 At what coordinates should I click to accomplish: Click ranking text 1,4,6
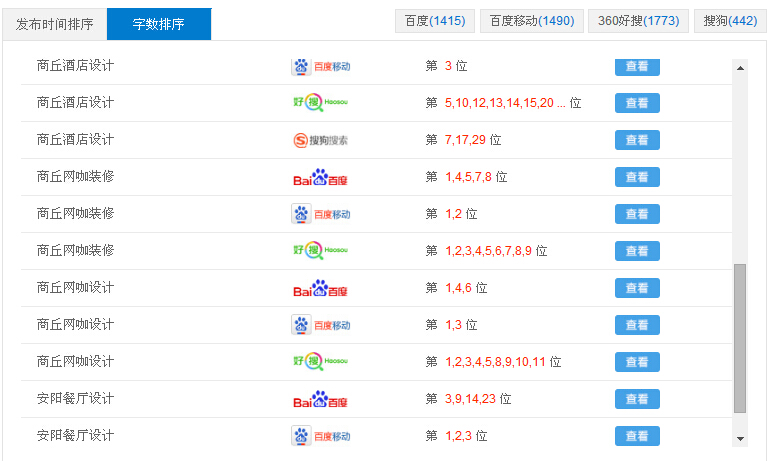(x=458, y=288)
